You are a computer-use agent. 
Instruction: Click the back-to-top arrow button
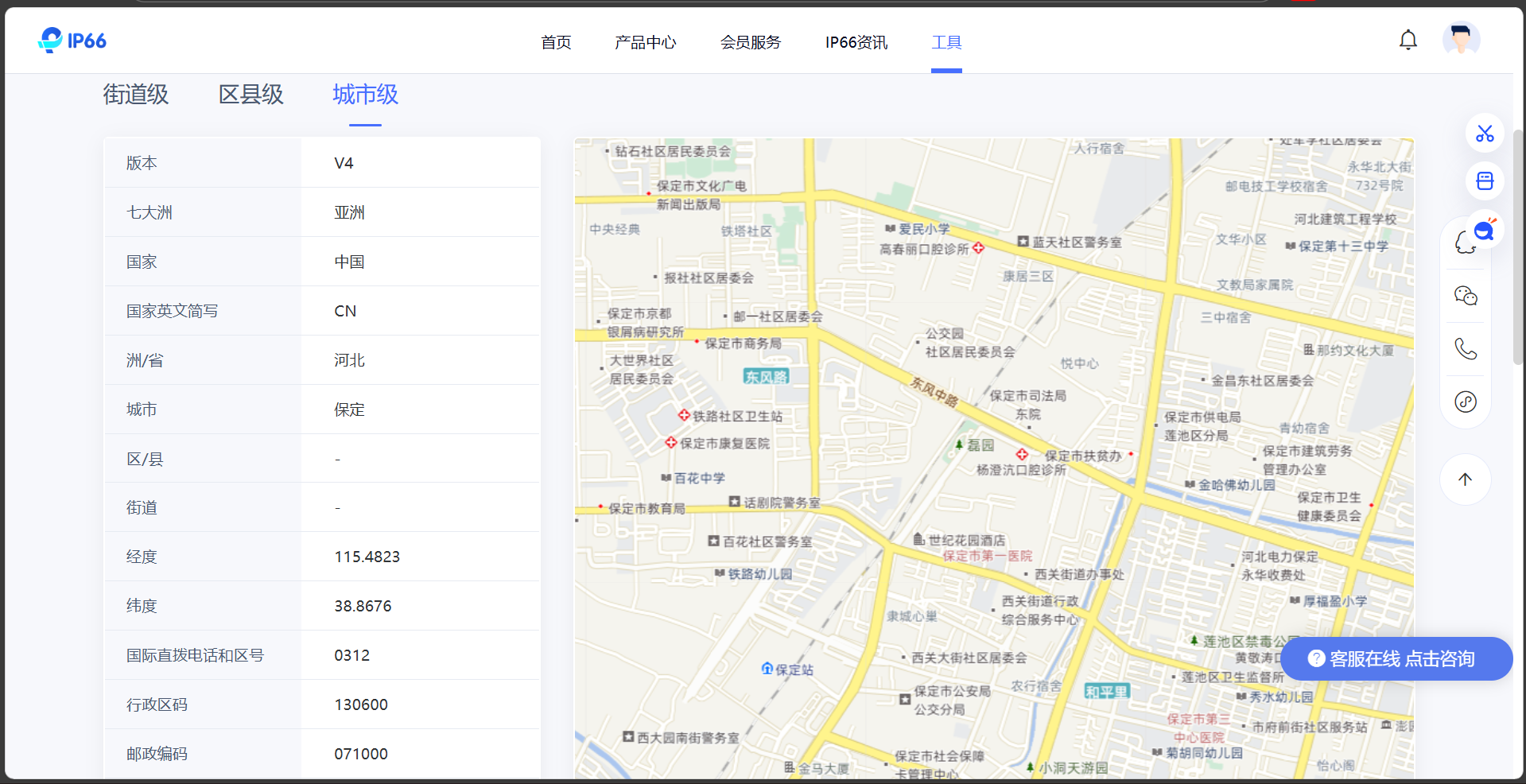[1465, 479]
